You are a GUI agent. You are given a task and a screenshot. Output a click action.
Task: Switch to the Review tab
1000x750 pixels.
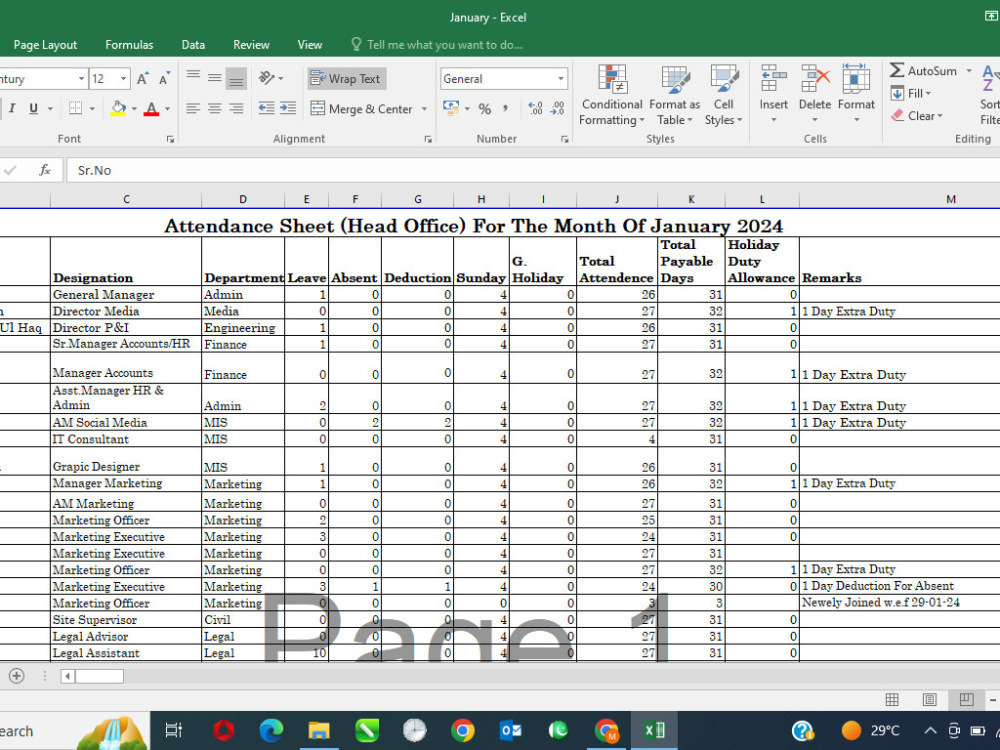pos(251,45)
